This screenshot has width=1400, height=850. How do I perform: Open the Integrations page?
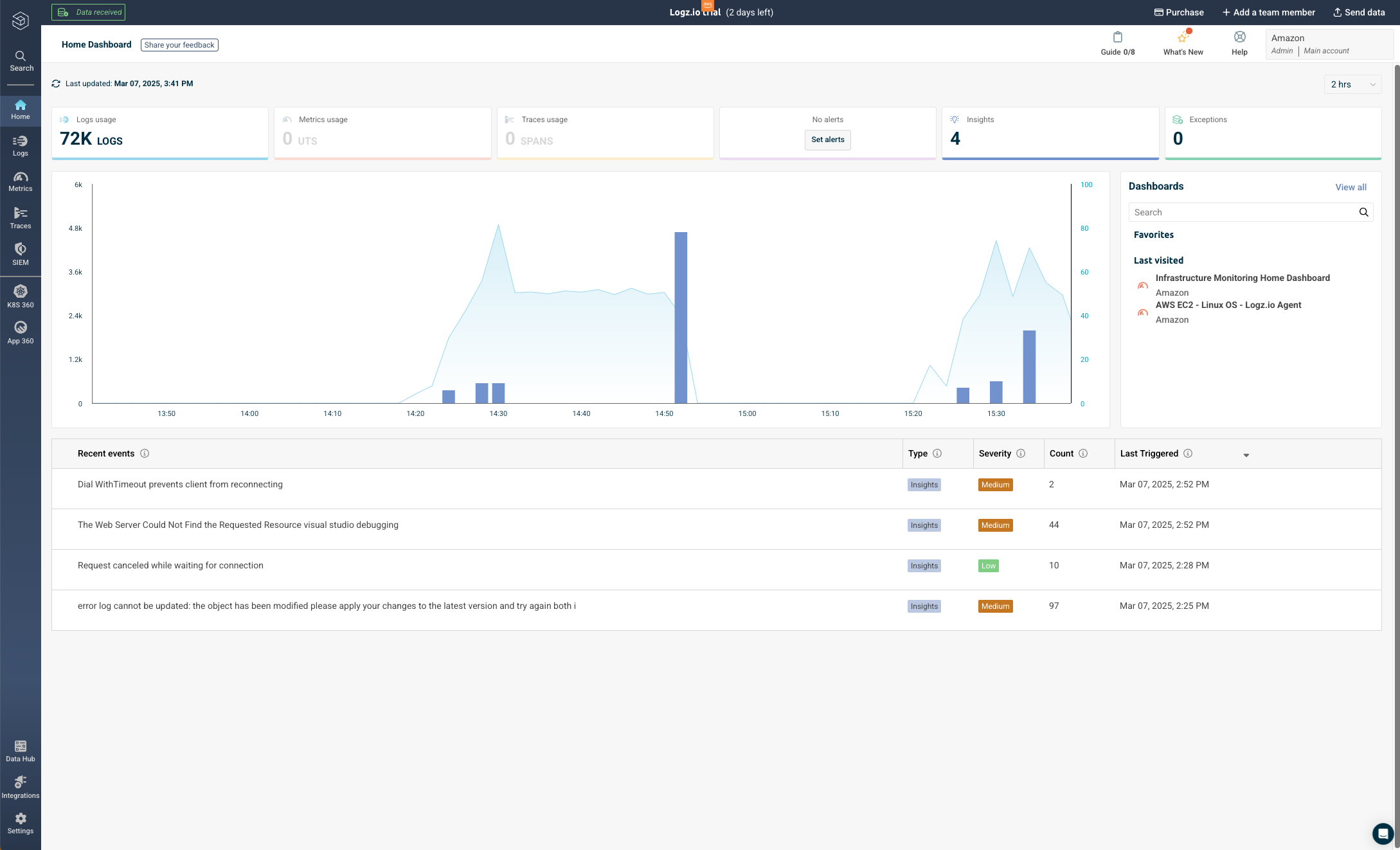[21, 786]
